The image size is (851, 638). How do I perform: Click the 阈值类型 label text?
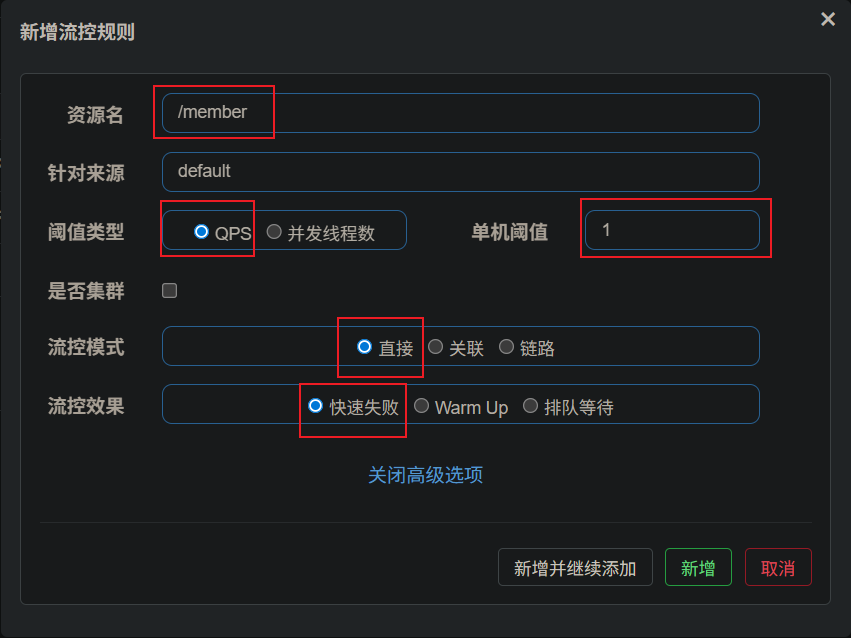pyautogui.click(x=86, y=232)
